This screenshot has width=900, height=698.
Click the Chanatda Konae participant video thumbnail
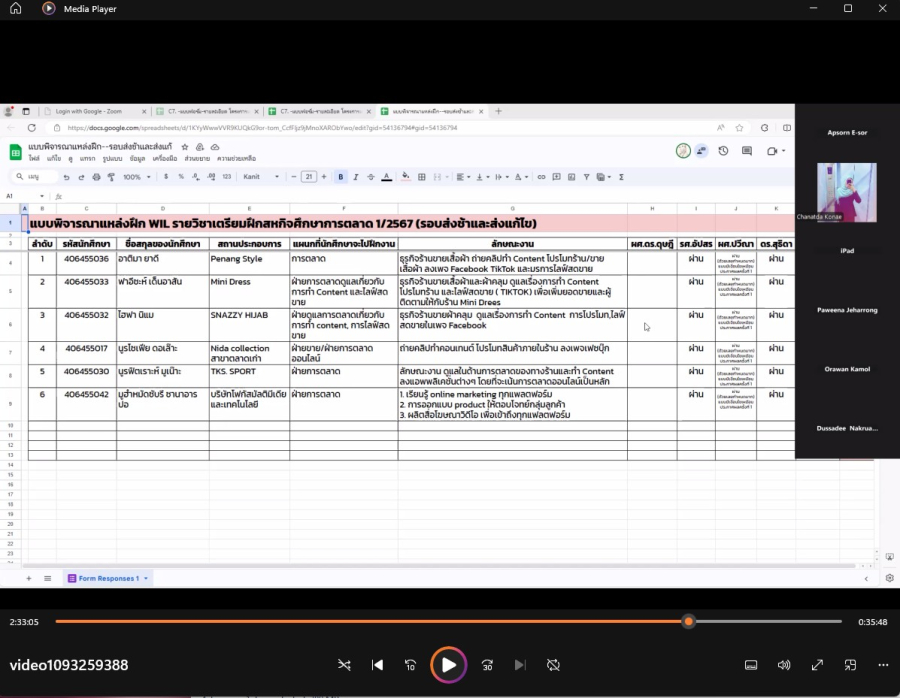(x=847, y=192)
